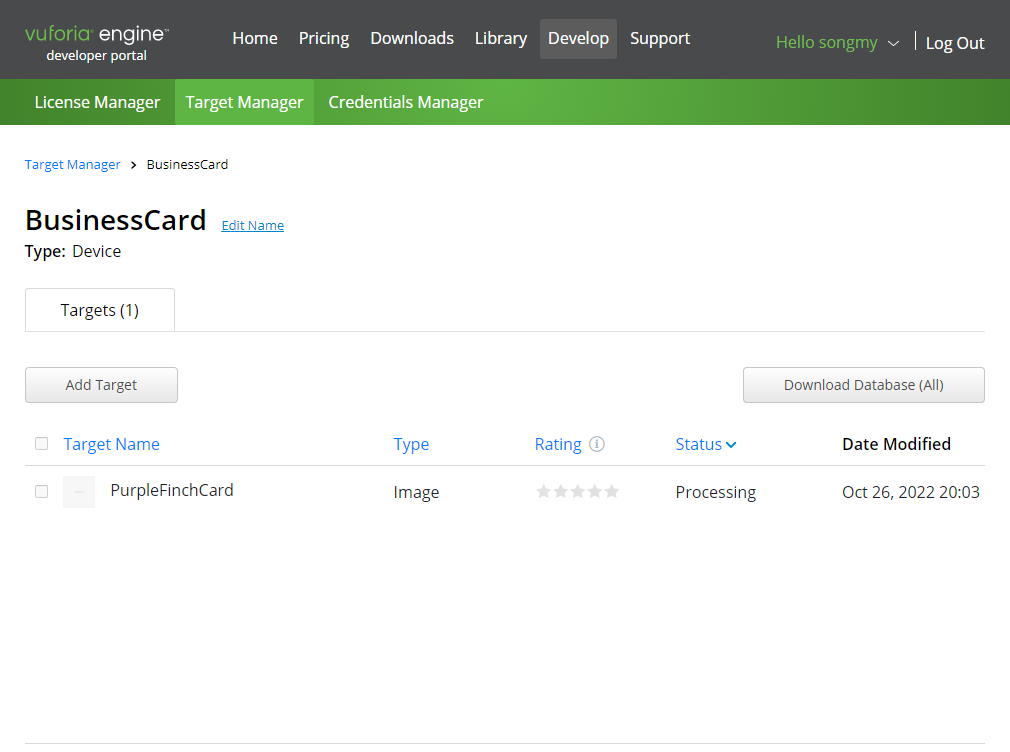Viewport: 1010px width, 752px height.
Task: Open the PurpleFinchCard target
Action: (x=172, y=490)
